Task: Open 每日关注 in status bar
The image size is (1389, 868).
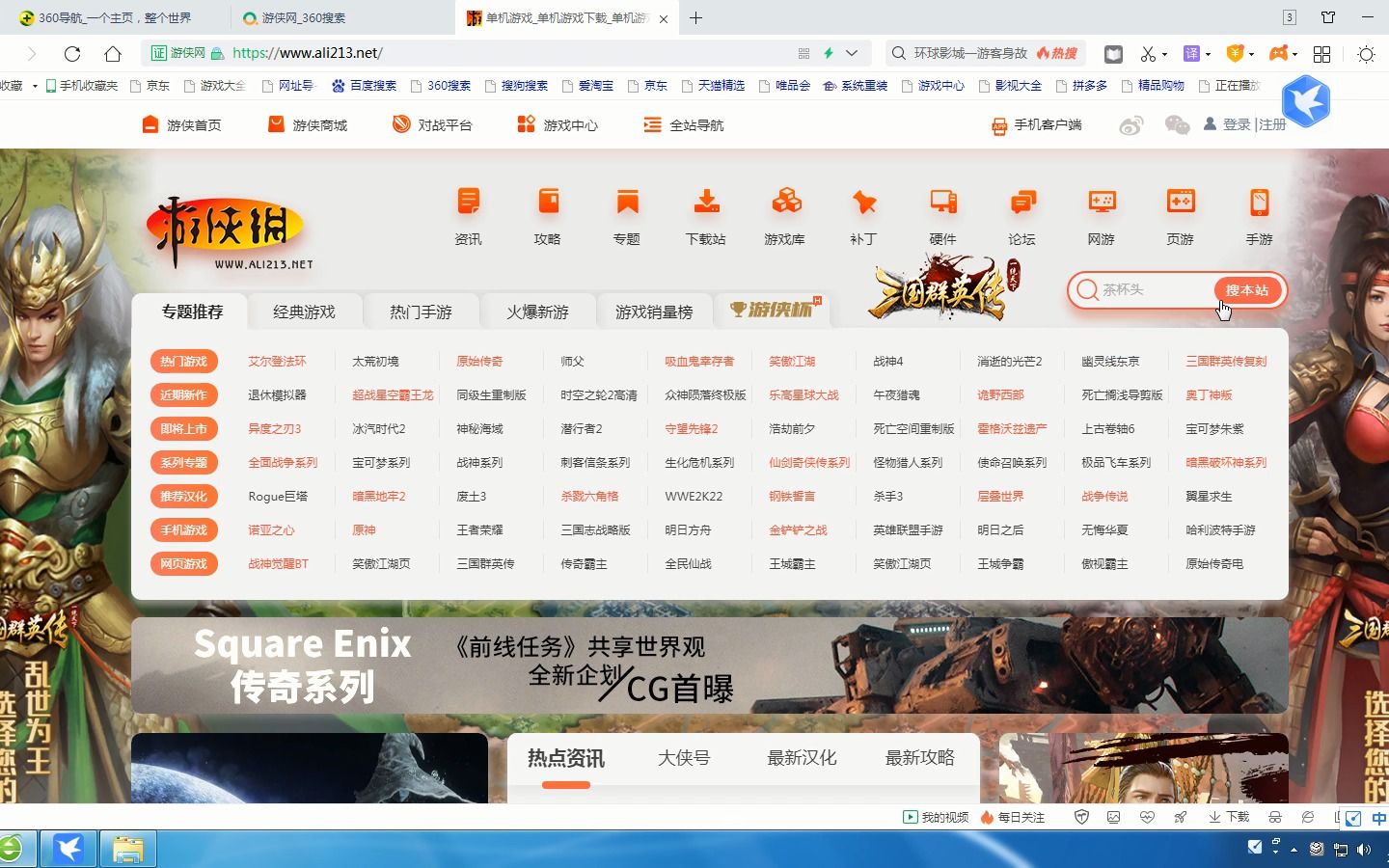Action: (1013, 817)
